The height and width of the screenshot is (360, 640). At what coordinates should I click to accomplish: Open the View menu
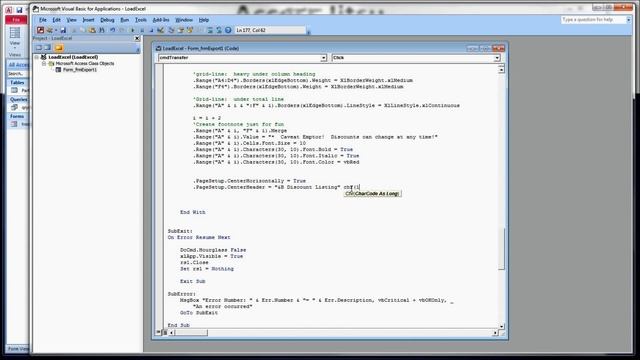click(71, 20)
